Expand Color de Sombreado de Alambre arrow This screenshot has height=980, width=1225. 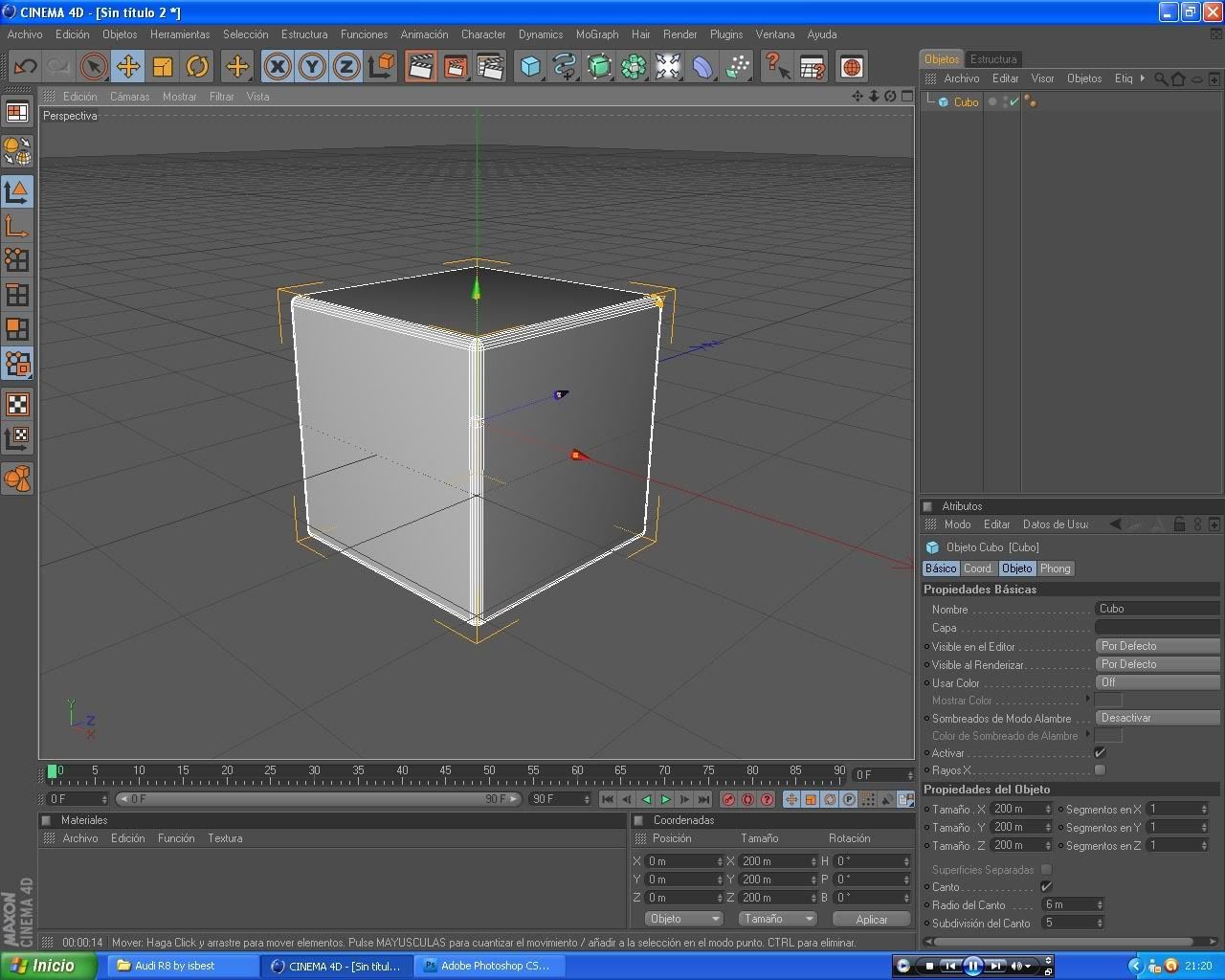click(x=1088, y=735)
